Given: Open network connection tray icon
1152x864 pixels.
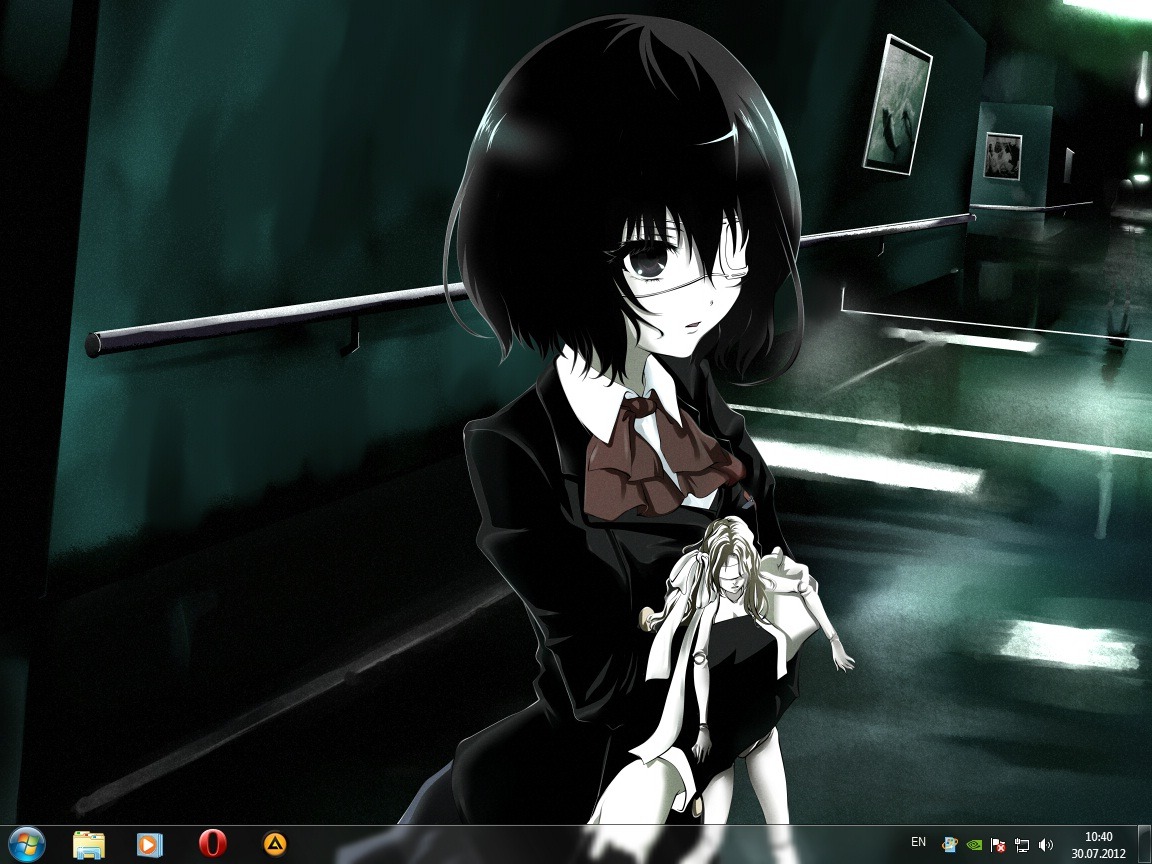Looking at the screenshot, I should pos(1022,845).
